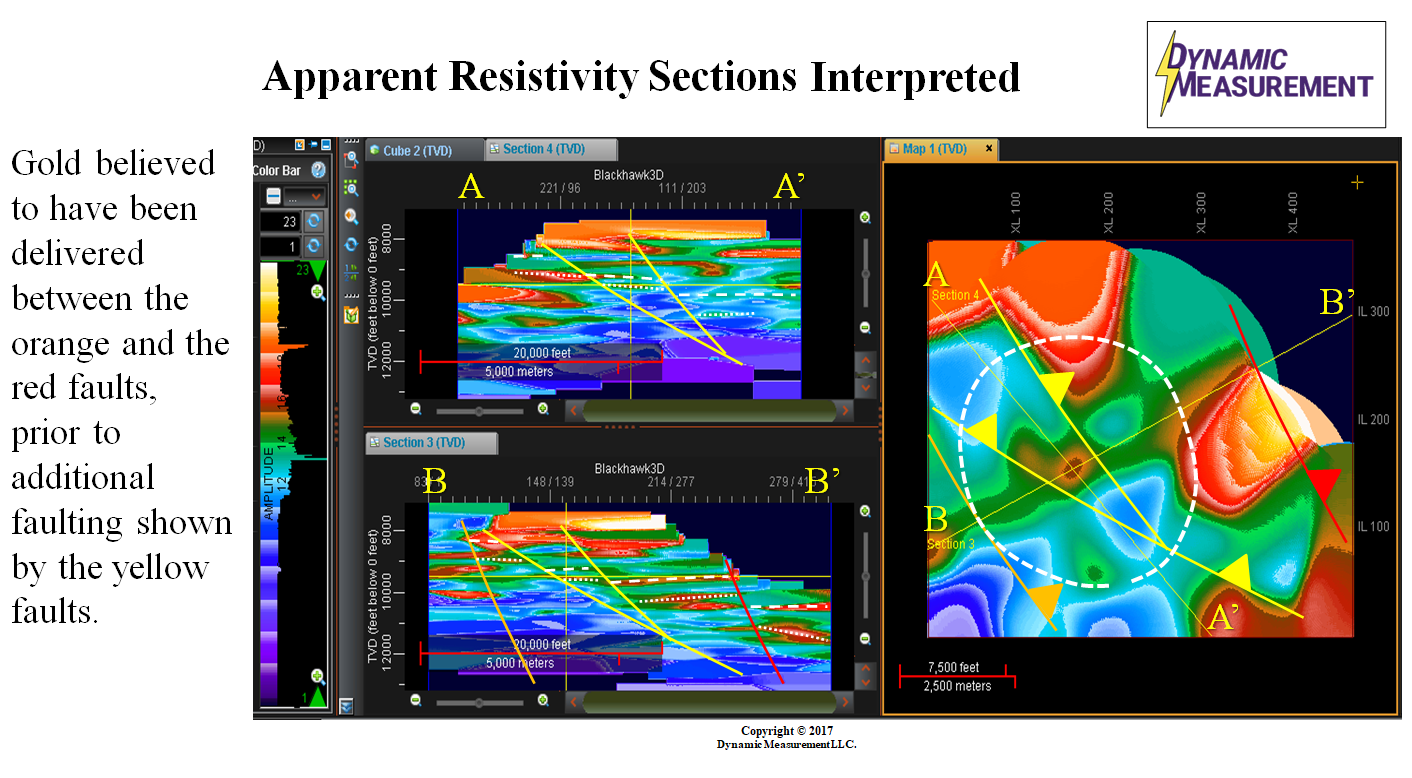The width and height of the screenshot is (1412, 778).
Task: Click Section 3 horizontal scrollbar left arrow
Action: (573, 702)
